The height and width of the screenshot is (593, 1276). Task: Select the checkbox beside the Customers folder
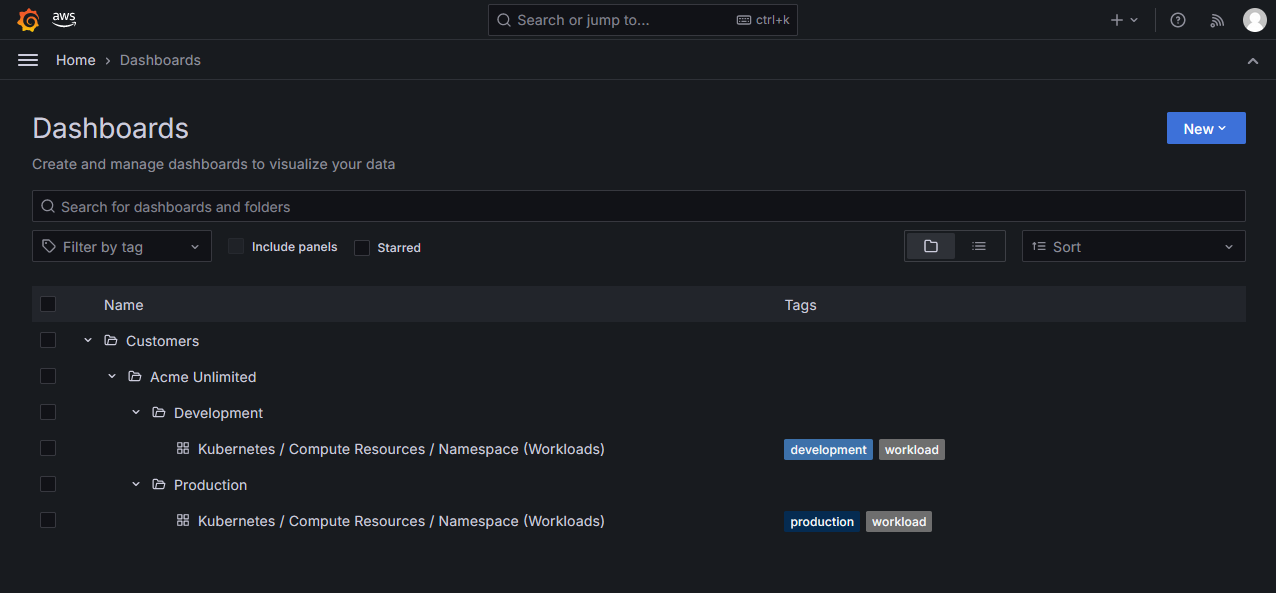click(48, 340)
